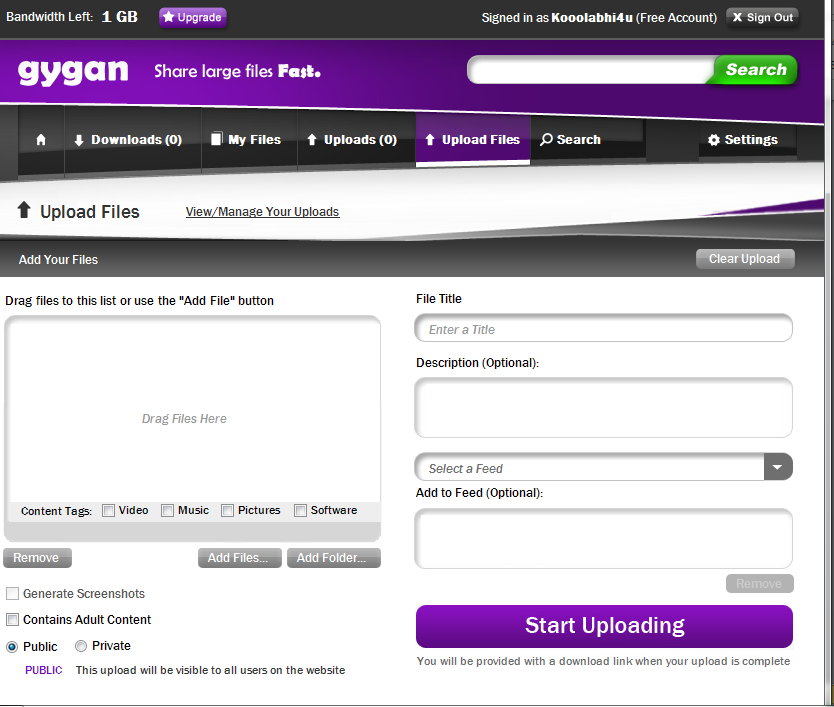Open the home icon tab
The height and width of the screenshot is (707, 834).
click(41, 140)
